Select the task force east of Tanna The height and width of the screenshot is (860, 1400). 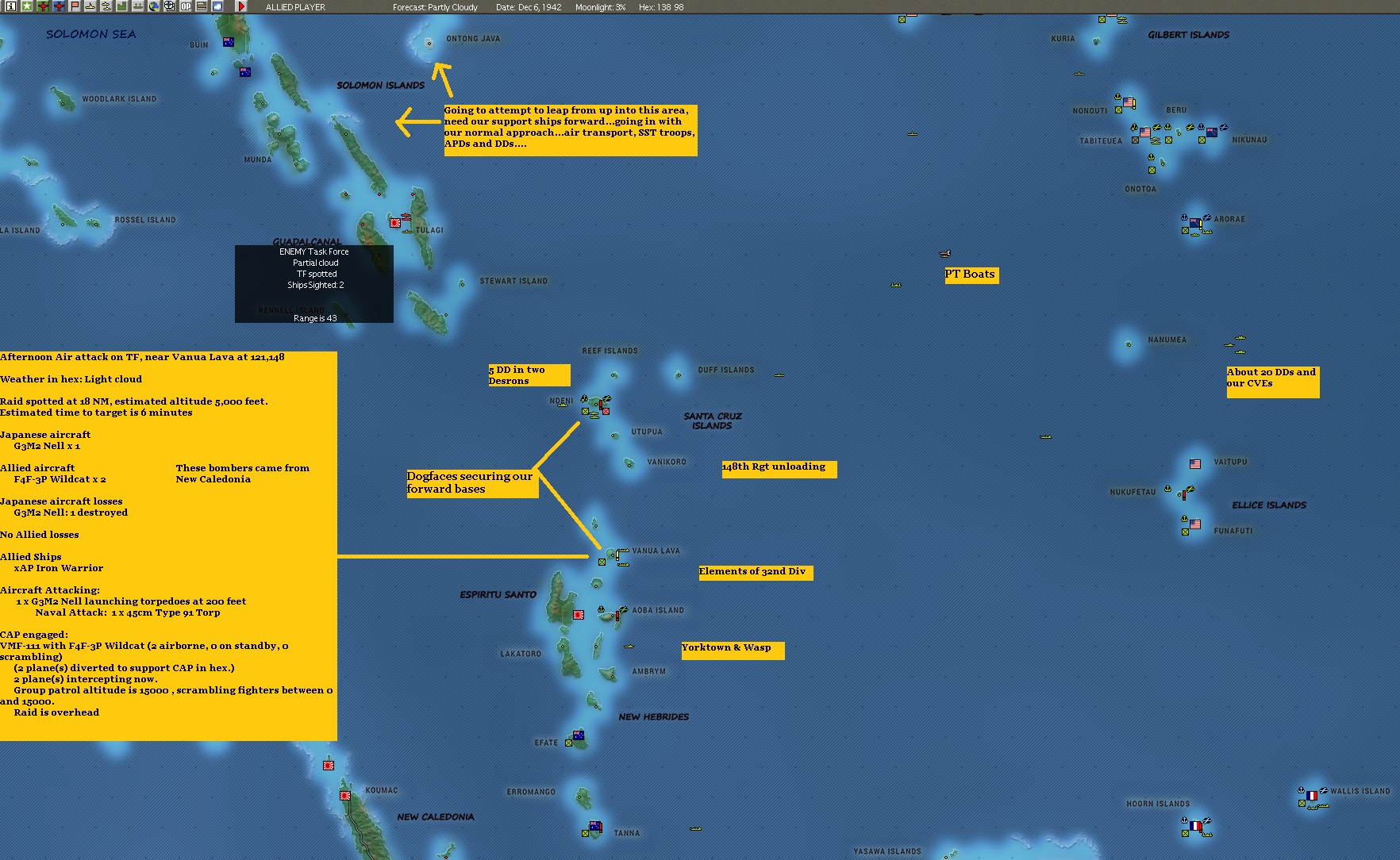click(695, 828)
